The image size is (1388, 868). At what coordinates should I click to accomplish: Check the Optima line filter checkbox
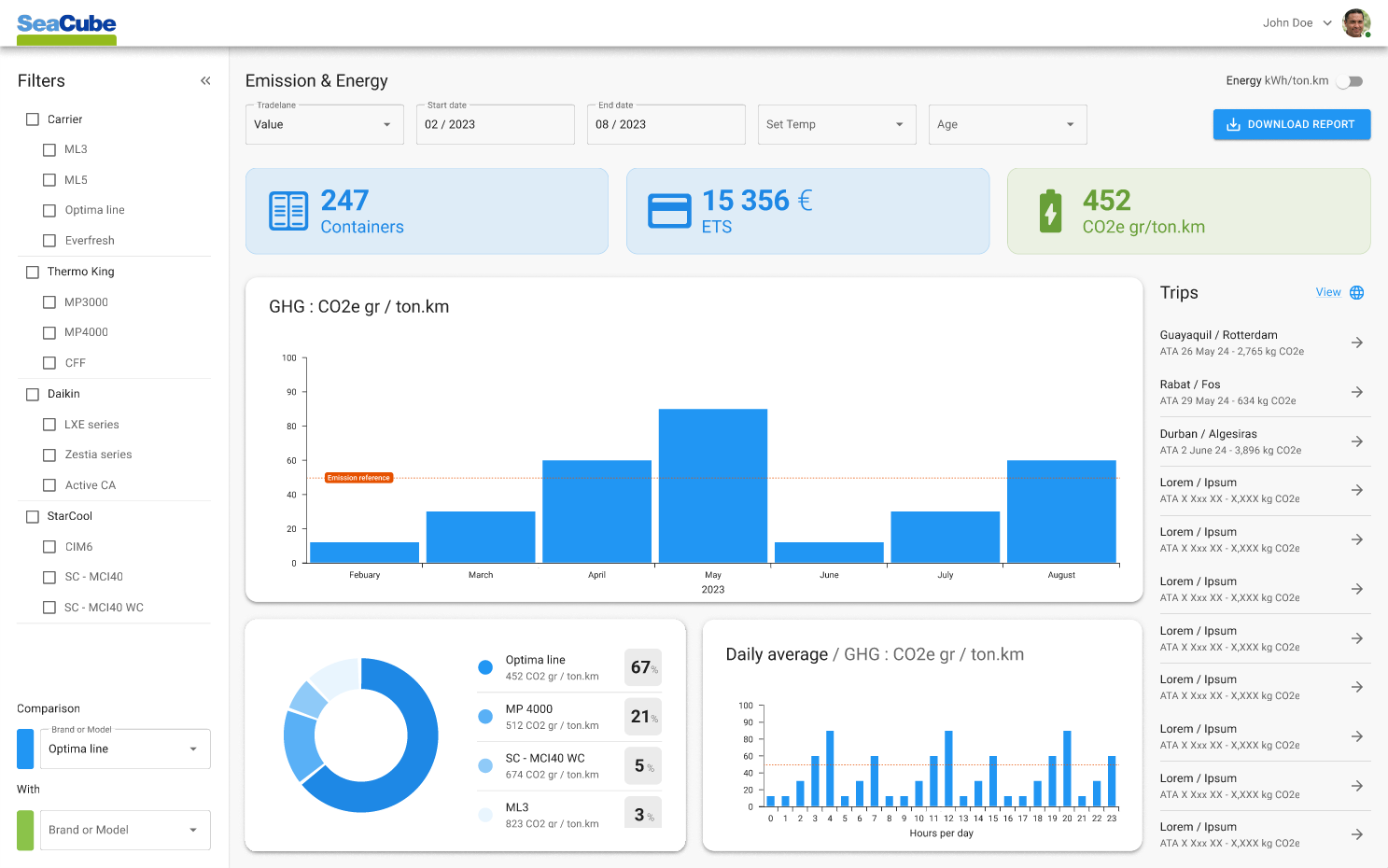pyautogui.click(x=49, y=211)
